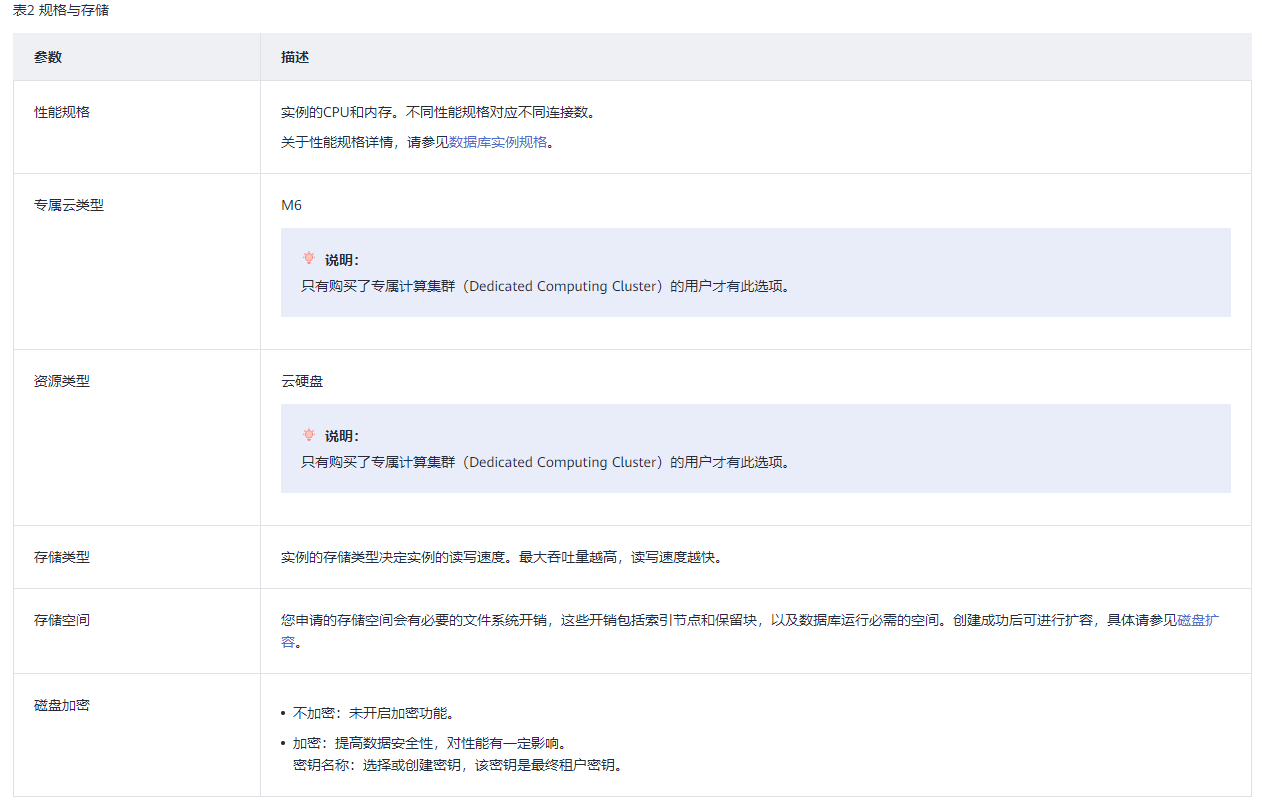Image resolution: width=1262 pixels, height=802 pixels.
Task: Click the note text under M6
Action: [545, 286]
